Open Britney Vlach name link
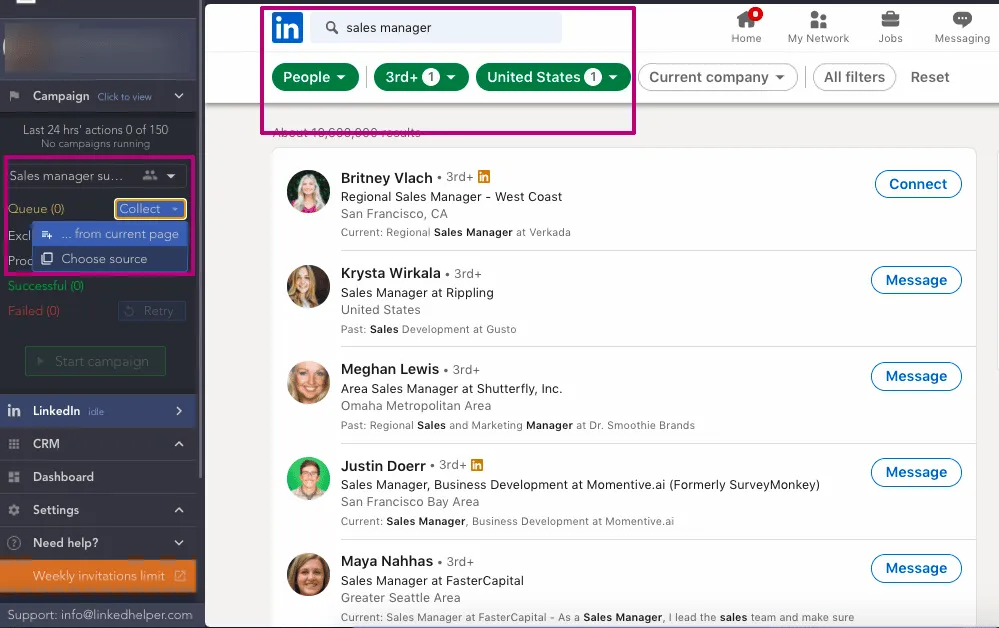 coord(387,178)
